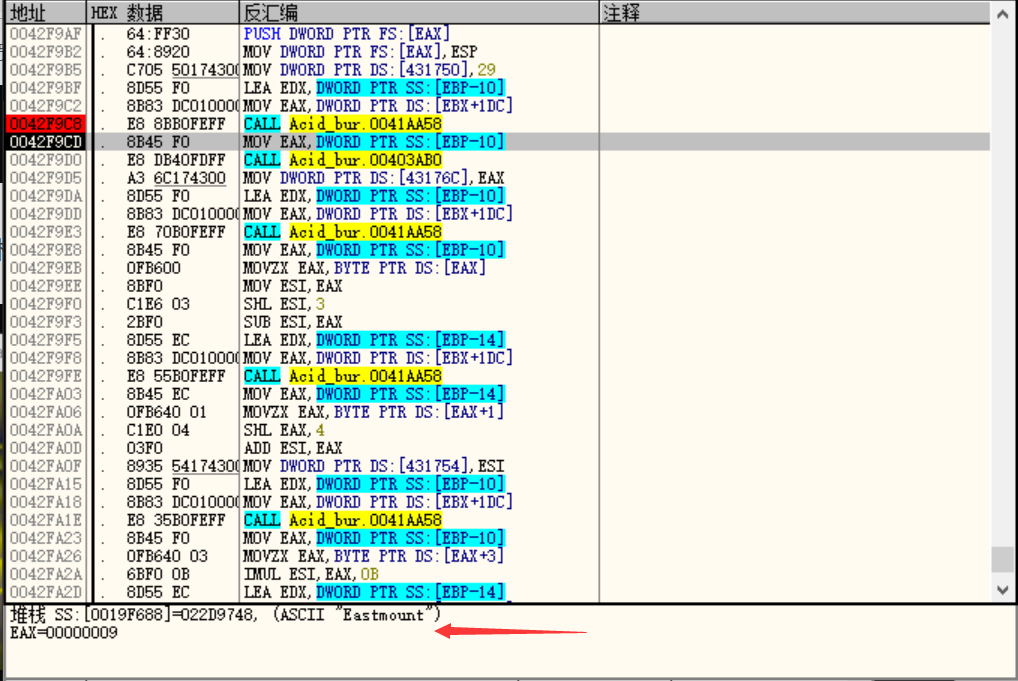The height and width of the screenshot is (681, 1018).
Task: Click CALL Acid_bur.00403AB0 instruction
Action: (342, 160)
